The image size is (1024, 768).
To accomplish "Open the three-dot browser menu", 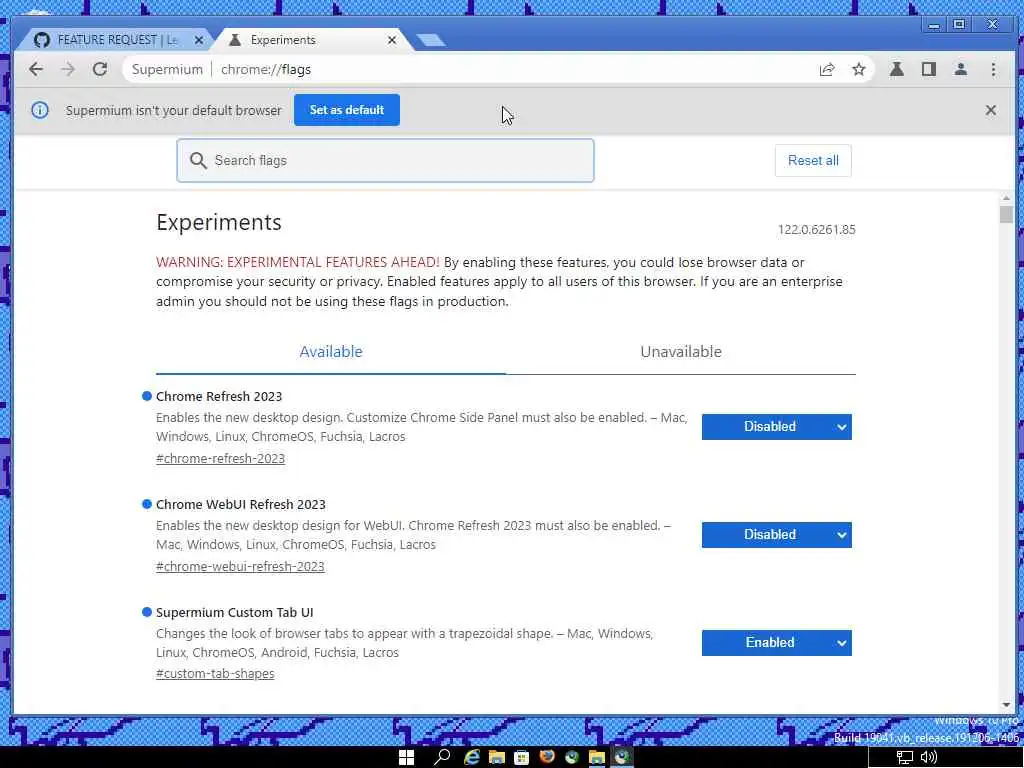I will tap(993, 69).
